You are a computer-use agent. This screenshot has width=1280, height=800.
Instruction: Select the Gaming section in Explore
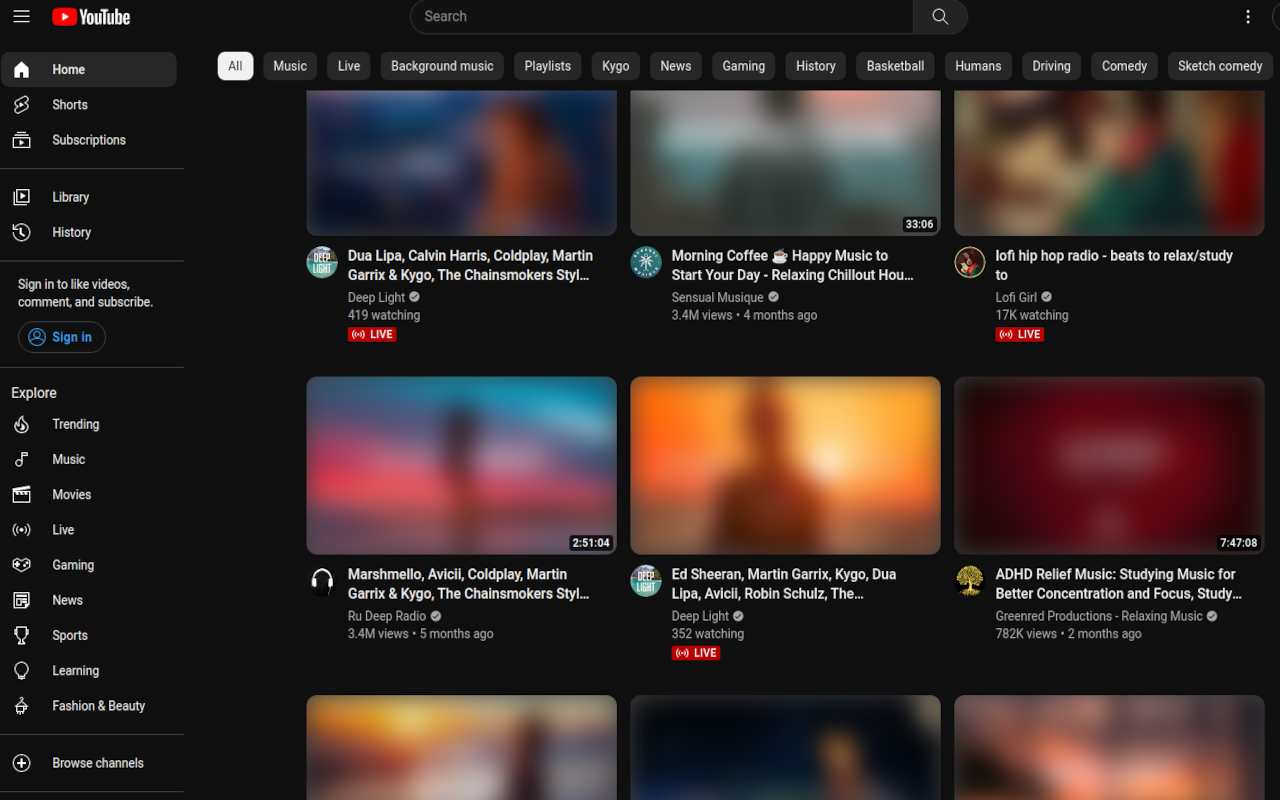(x=72, y=565)
